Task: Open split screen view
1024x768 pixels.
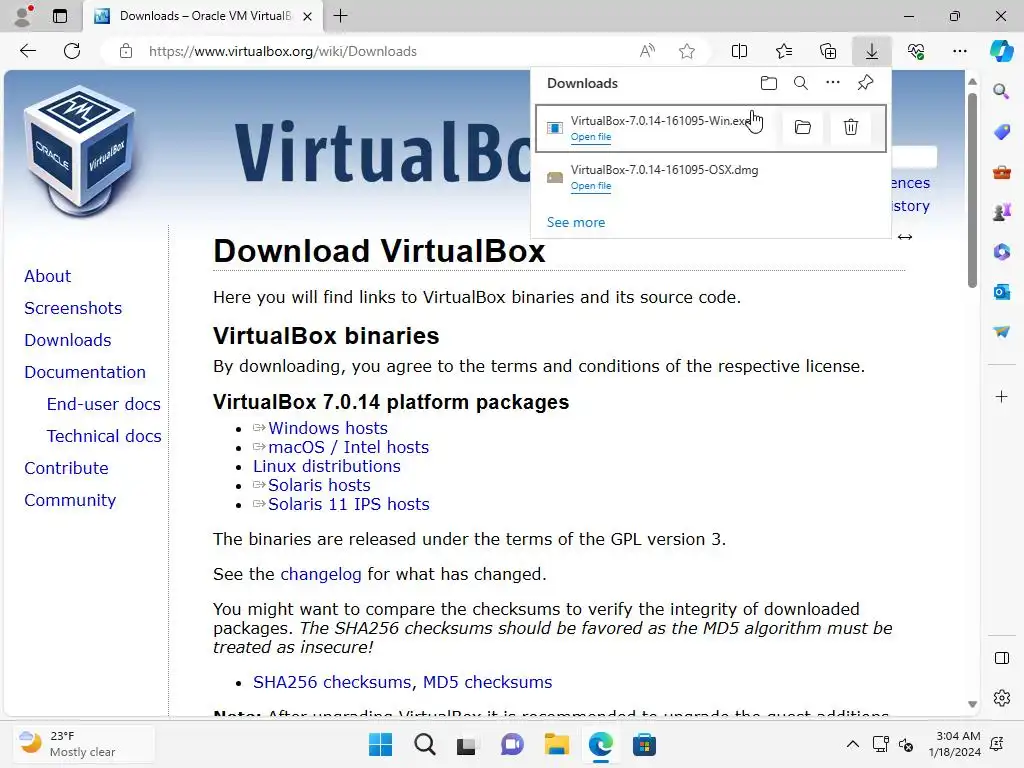Action: (739, 51)
